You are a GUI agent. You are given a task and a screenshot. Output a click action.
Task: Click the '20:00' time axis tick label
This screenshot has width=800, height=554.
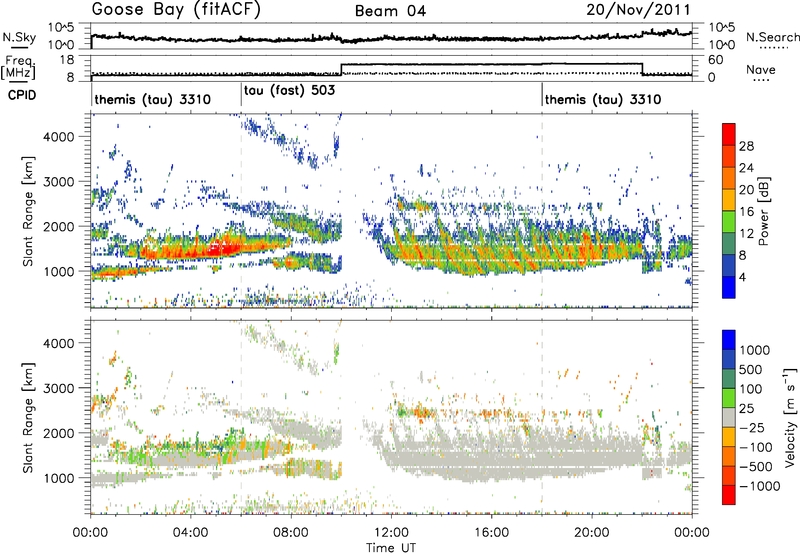(x=591, y=533)
